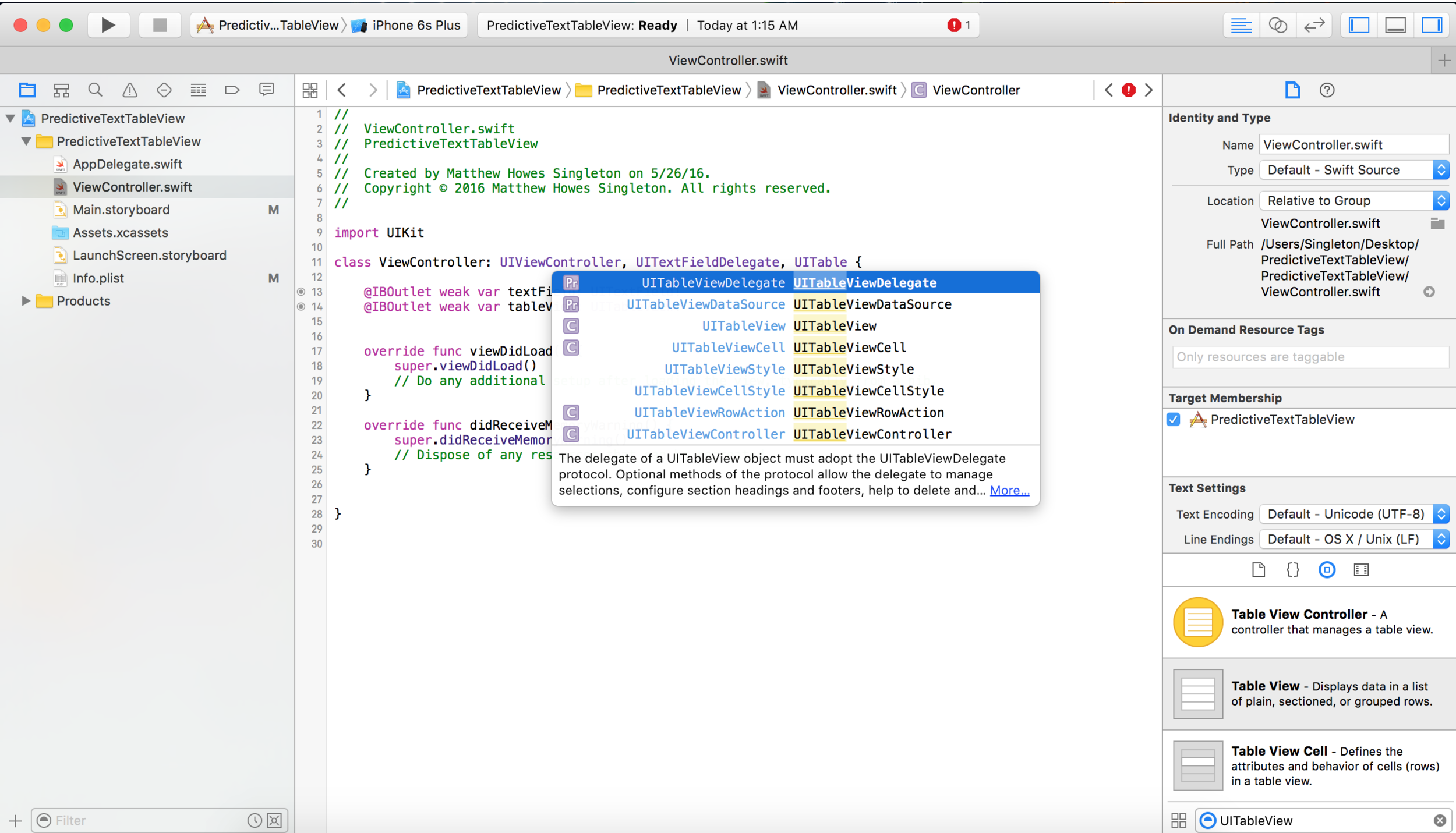The width and height of the screenshot is (1456, 833).
Task: Jump to next issue
Action: click(x=1148, y=90)
